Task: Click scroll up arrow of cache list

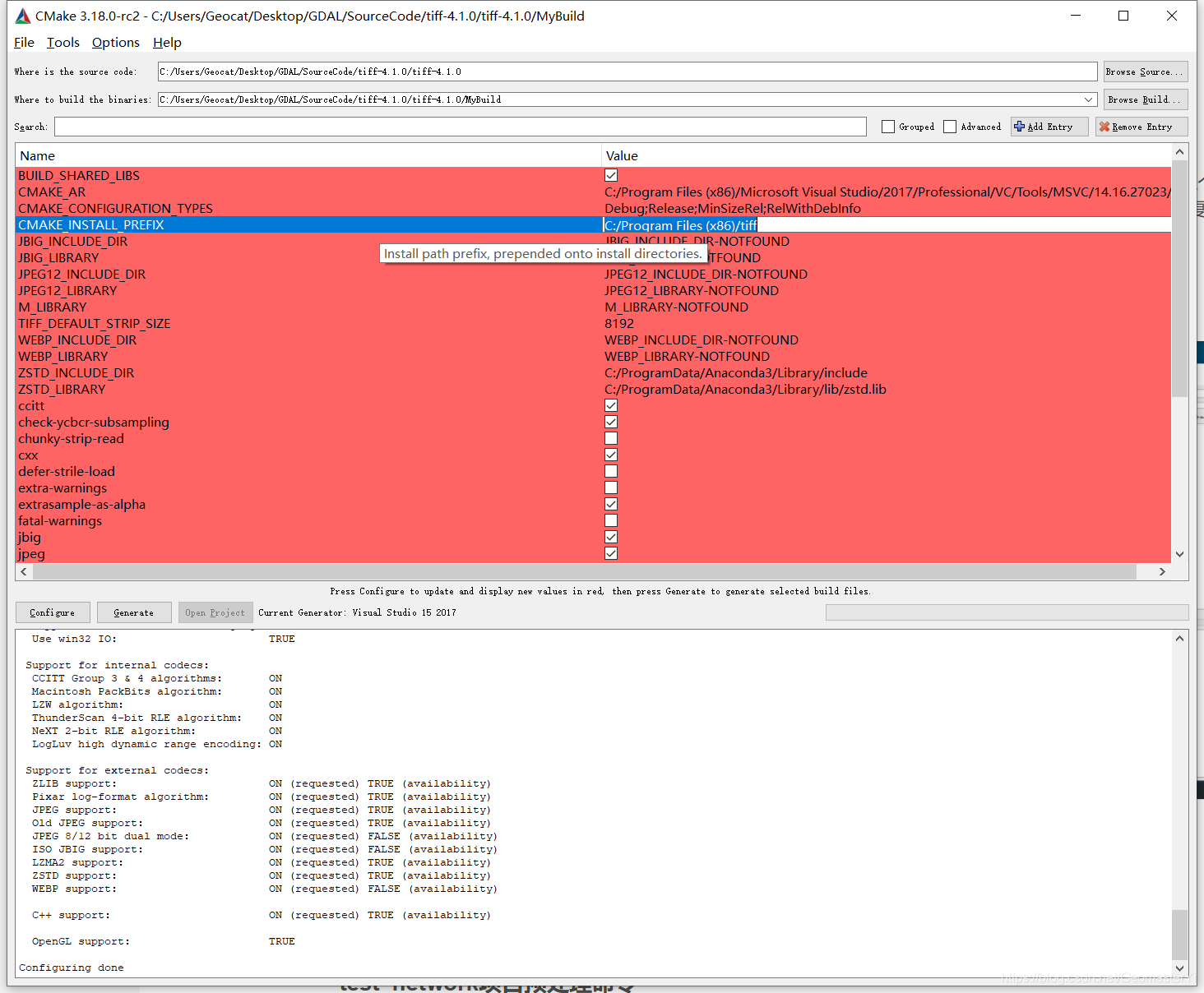Action: 1180,152
